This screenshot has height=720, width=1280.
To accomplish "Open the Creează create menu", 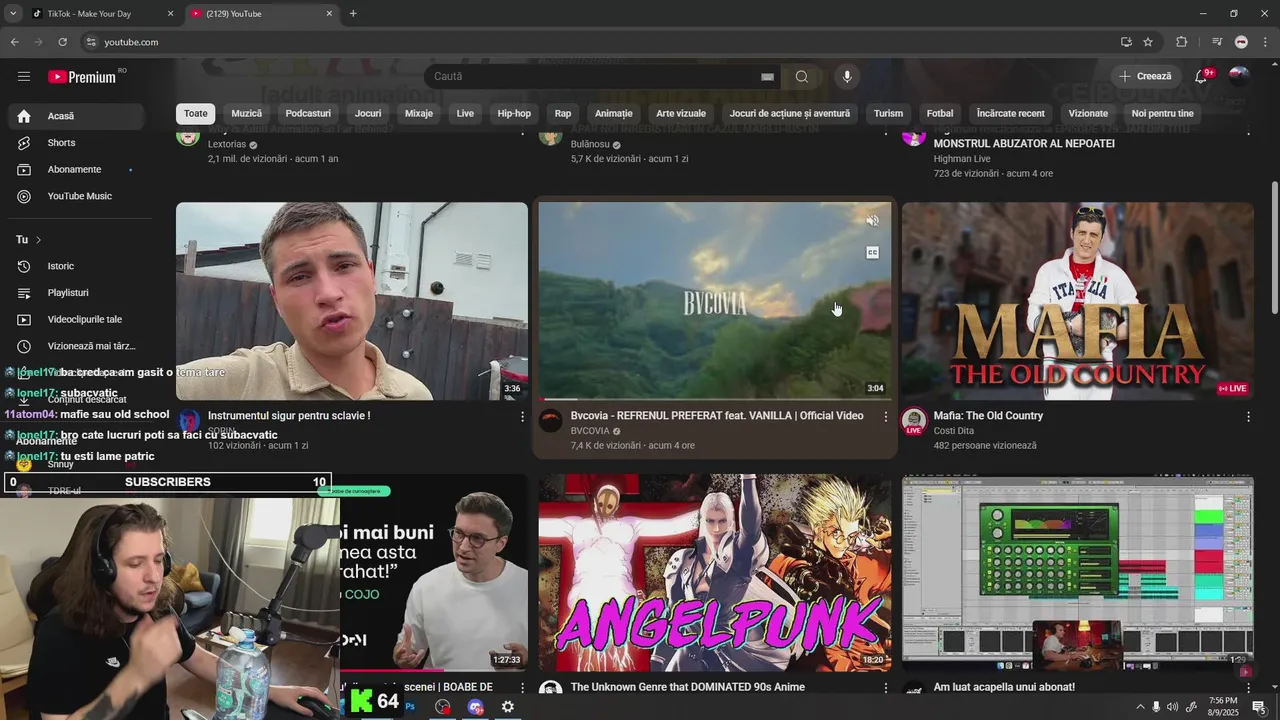I will [1145, 77].
